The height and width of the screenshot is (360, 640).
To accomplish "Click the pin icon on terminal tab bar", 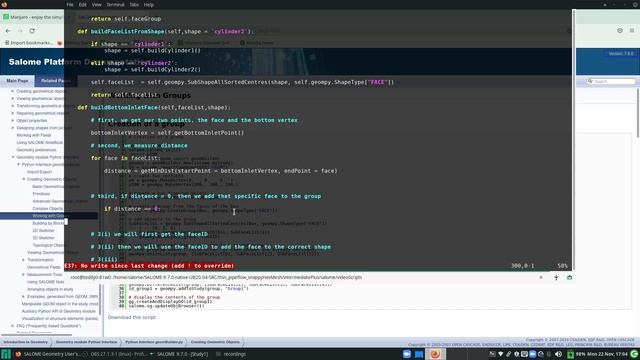I will click(x=556, y=278).
